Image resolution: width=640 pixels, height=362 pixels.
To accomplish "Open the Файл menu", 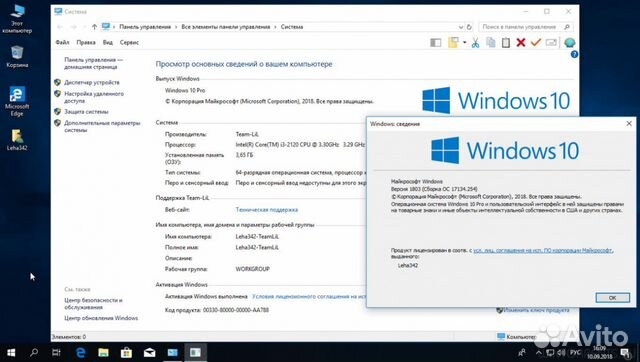I will (x=62, y=42).
